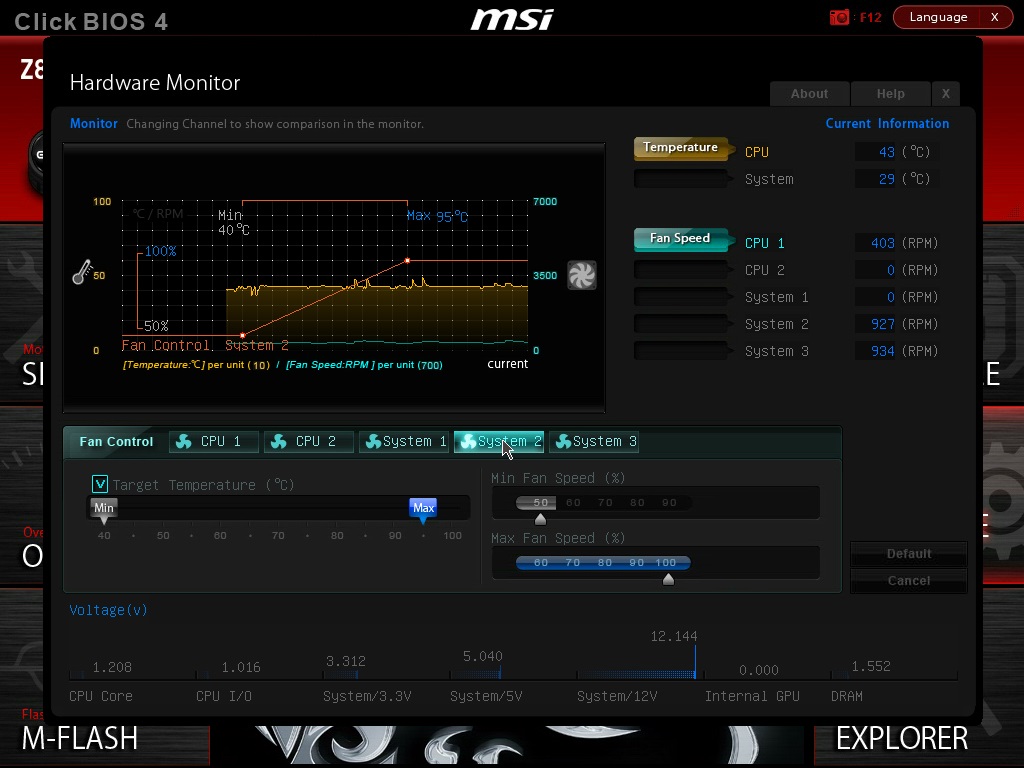Viewport: 1024px width, 768px height.
Task: Click the Monitor heading label
Action: pos(93,123)
